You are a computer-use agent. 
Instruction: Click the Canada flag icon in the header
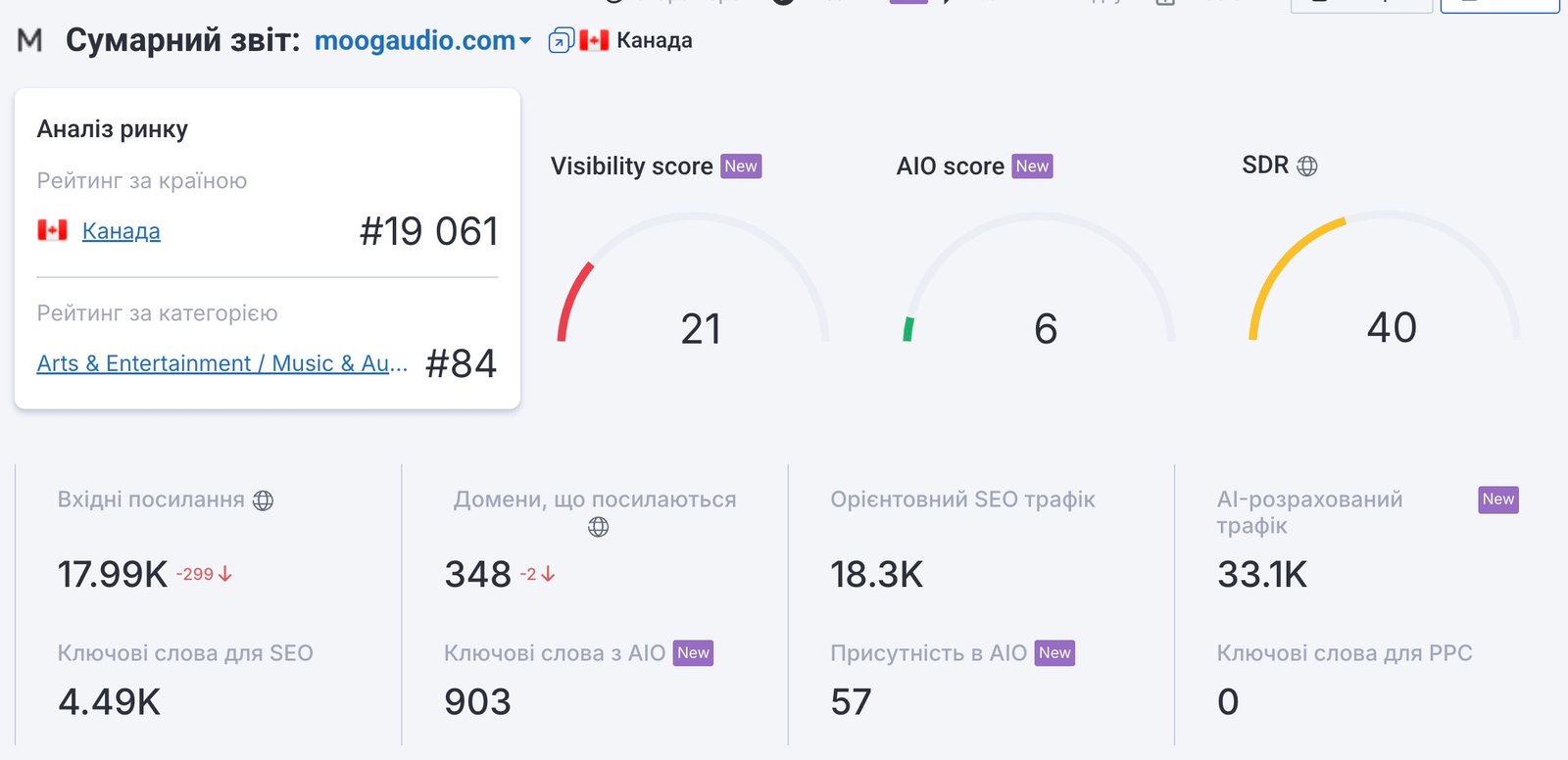[594, 40]
